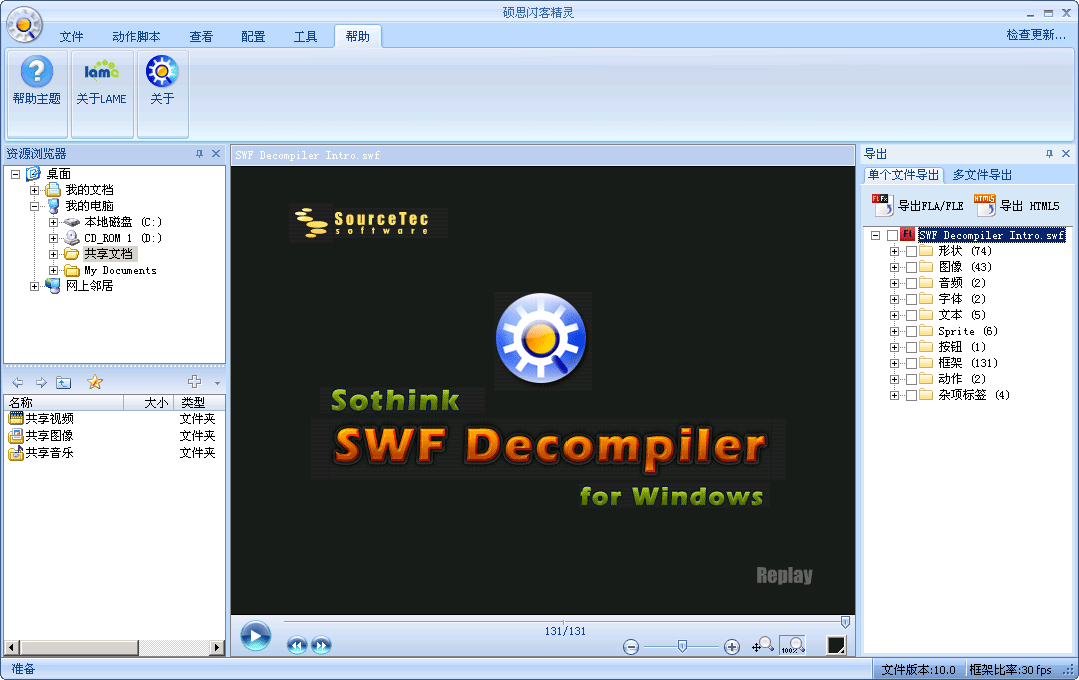
Task: Step forward a frame with forward button
Action: pyautogui.click(x=321, y=645)
